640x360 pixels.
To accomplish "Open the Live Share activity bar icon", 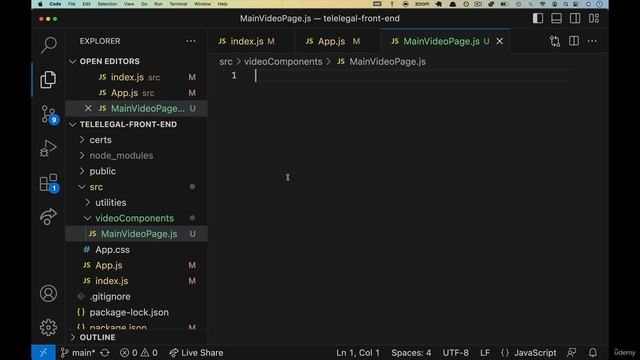I will click(x=48, y=217).
